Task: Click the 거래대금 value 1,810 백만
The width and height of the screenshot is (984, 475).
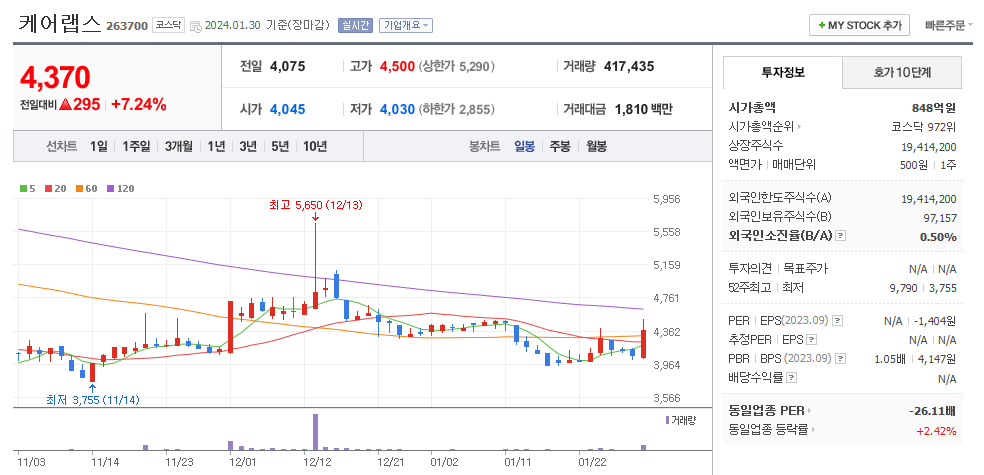Action: [x=643, y=109]
